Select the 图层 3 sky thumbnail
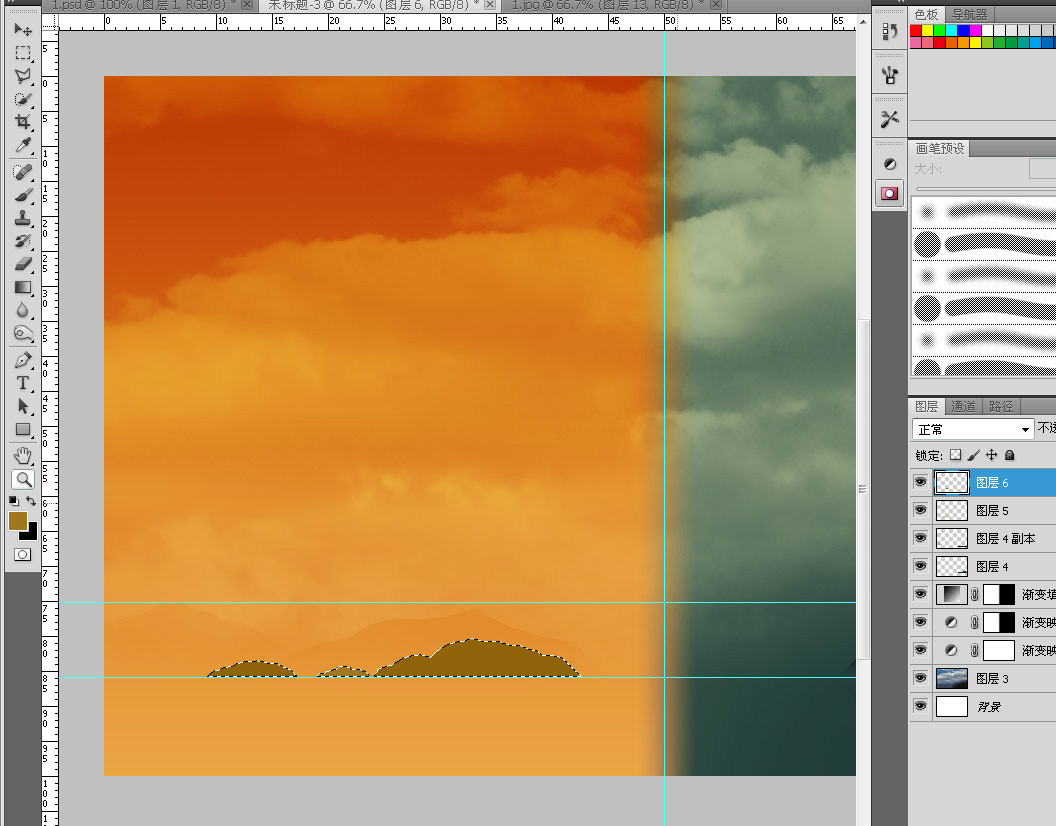Screen dimensions: 1056x826 click(952, 678)
